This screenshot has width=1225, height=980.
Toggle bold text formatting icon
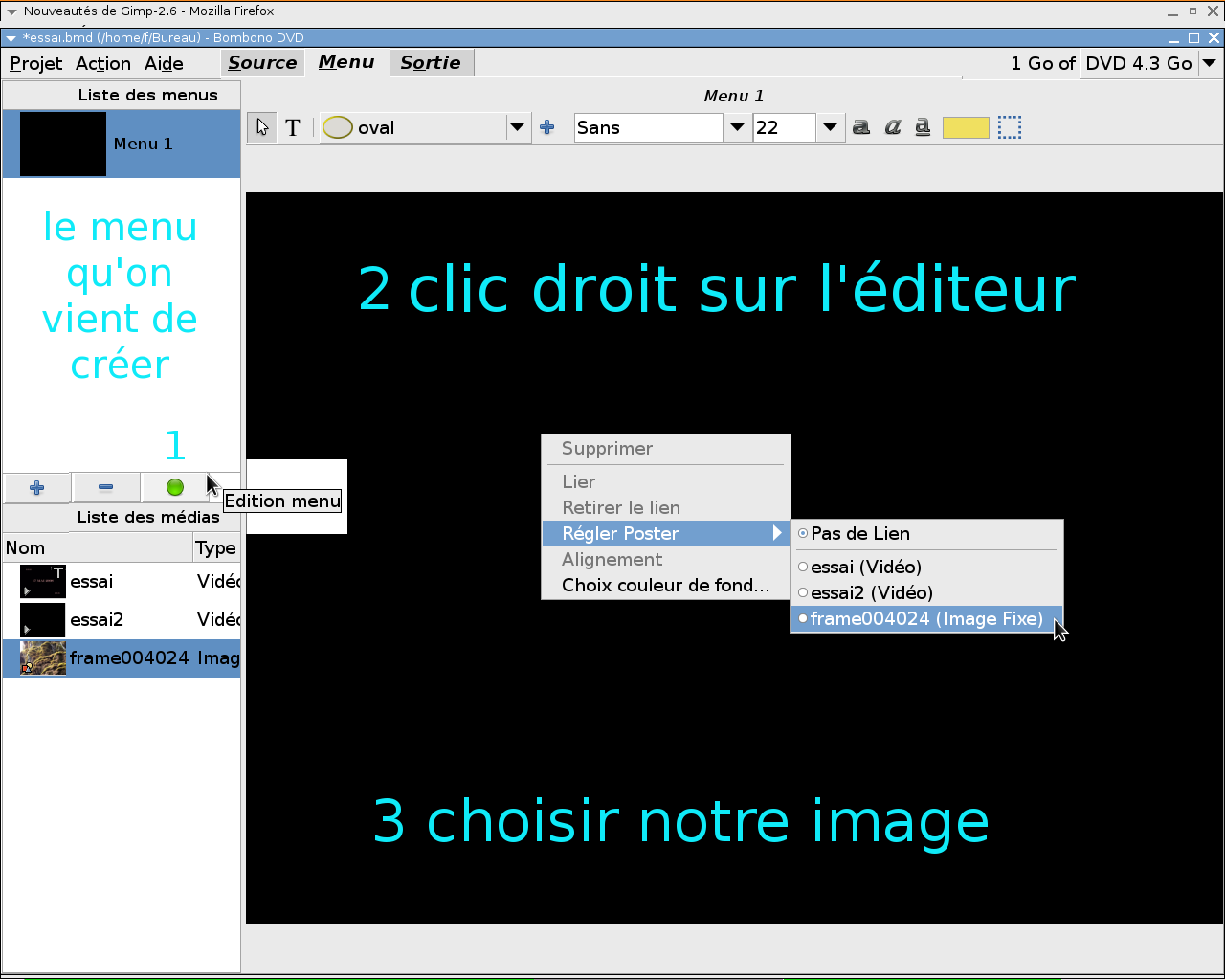pyautogui.click(x=861, y=127)
